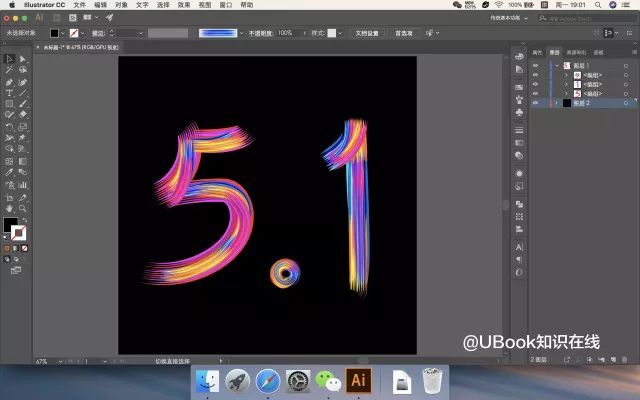Viewport: 640px width, 400px height.
Task: Hide layer 图层 1 with eye icon
Action: tap(535, 66)
